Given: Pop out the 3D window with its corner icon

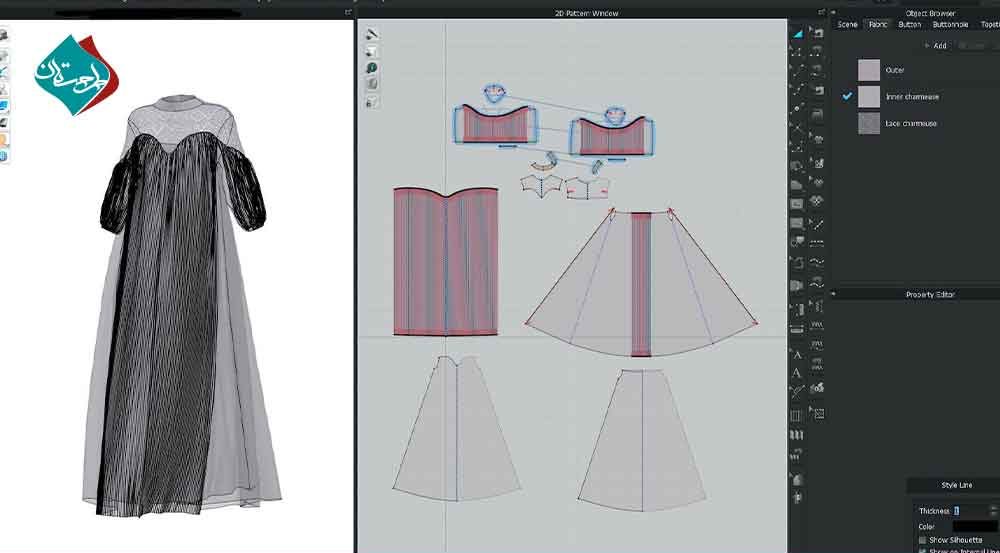Looking at the screenshot, I should (x=348, y=11).
